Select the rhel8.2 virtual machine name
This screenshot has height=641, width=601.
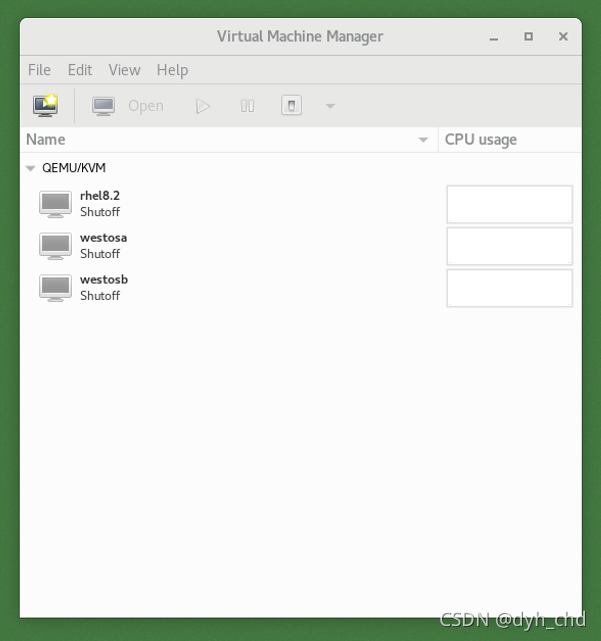pyautogui.click(x=100, y=196)
